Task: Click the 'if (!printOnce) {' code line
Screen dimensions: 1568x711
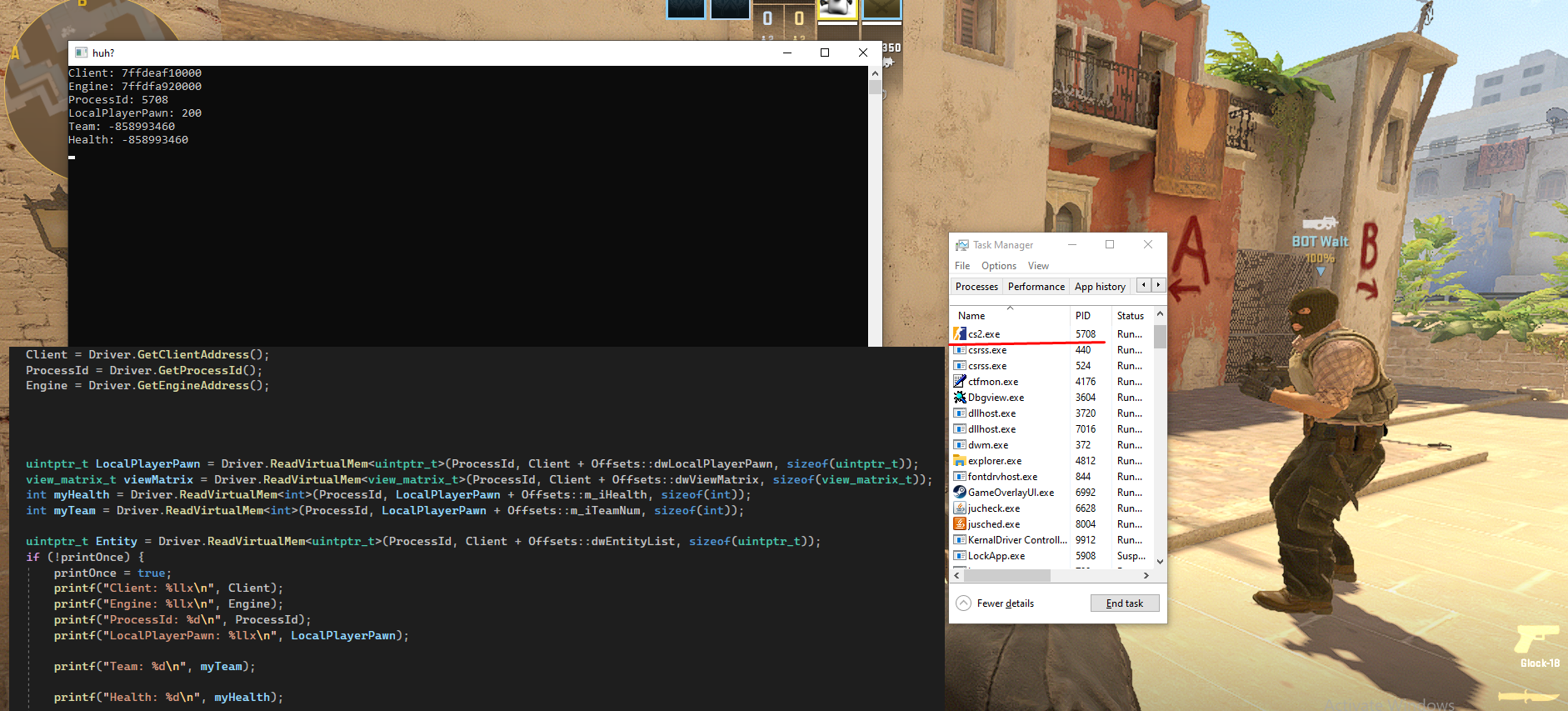Action: tap(85, 558)
